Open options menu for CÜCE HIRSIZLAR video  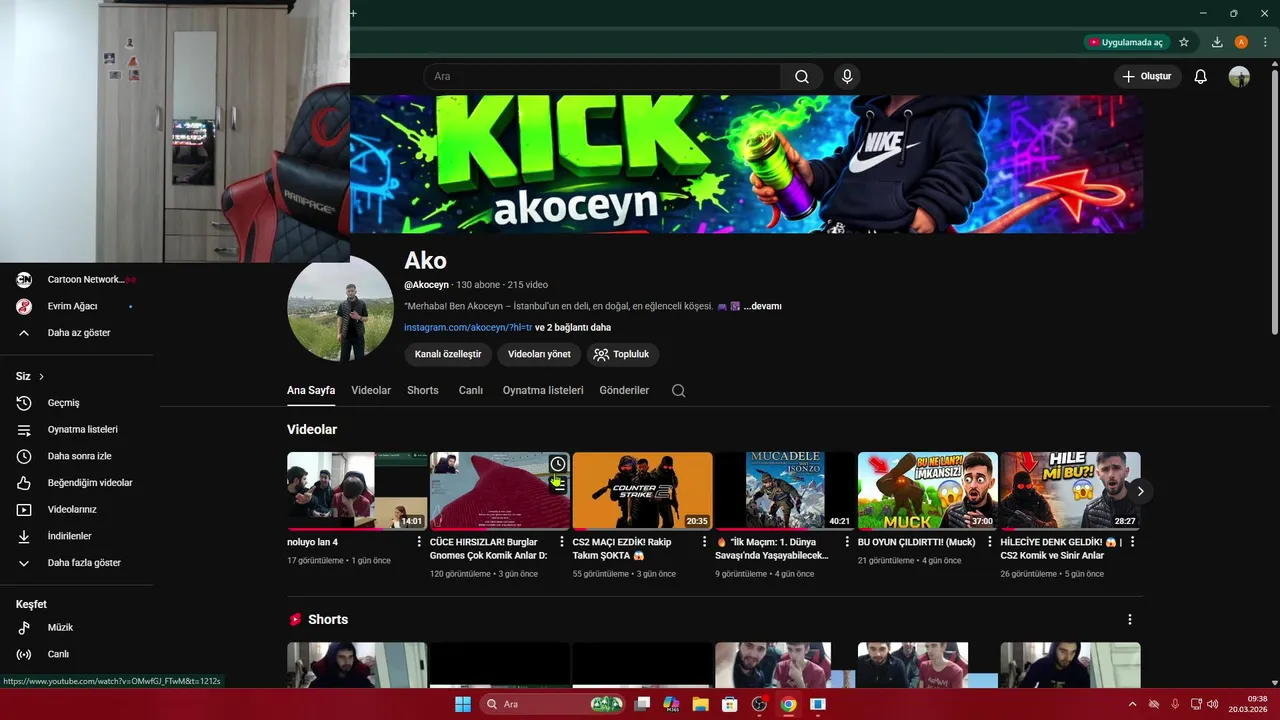[x=562, y=542]
